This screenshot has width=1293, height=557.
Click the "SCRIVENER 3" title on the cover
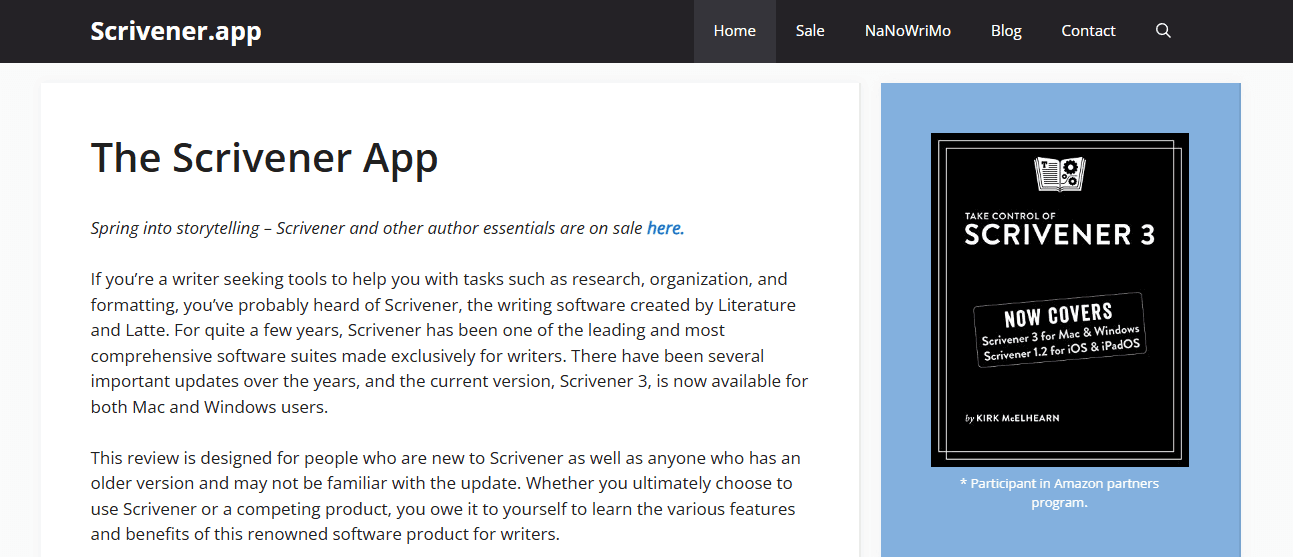click(x=1059, y=234)
